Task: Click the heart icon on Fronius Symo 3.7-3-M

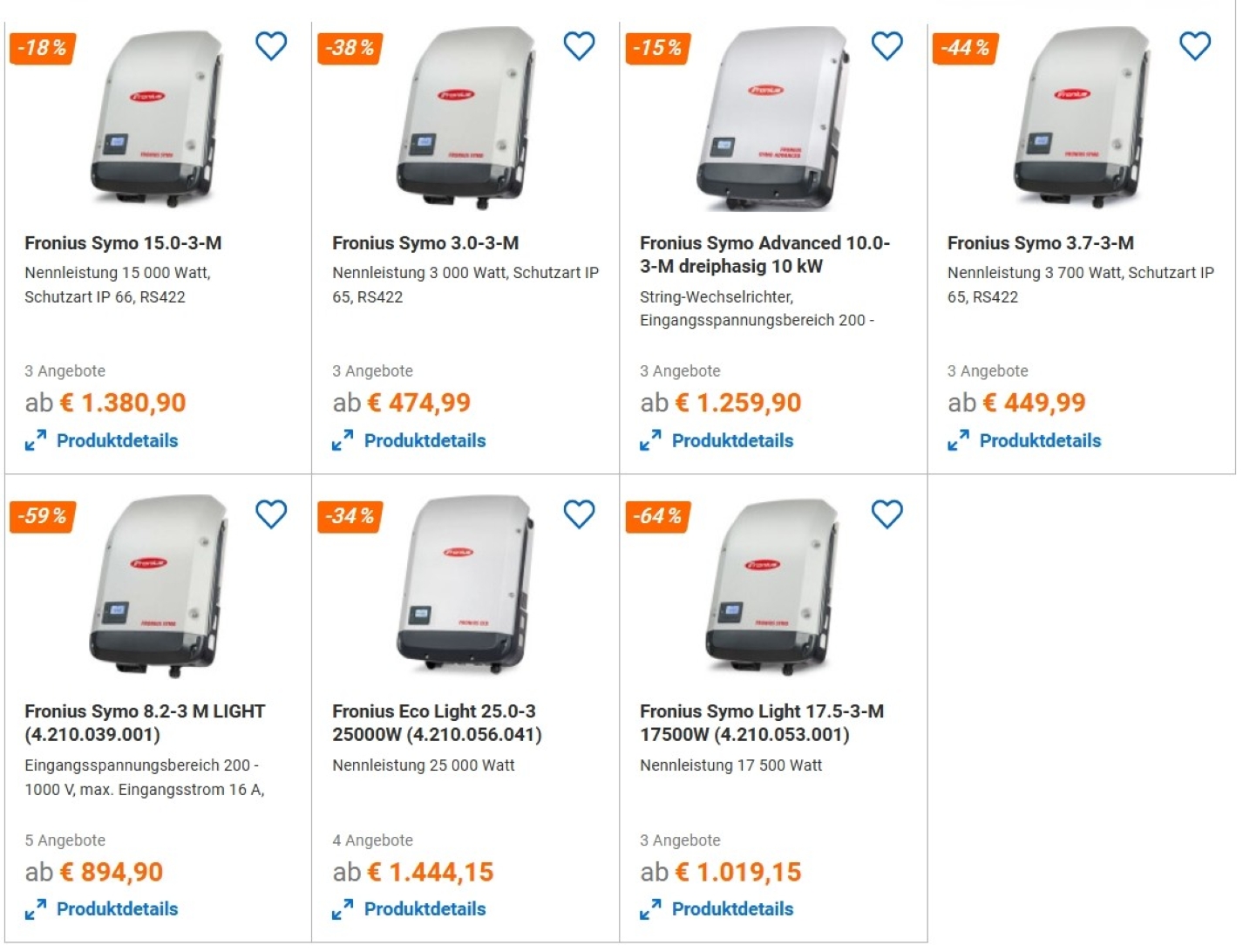Action: click(1194, 45)
